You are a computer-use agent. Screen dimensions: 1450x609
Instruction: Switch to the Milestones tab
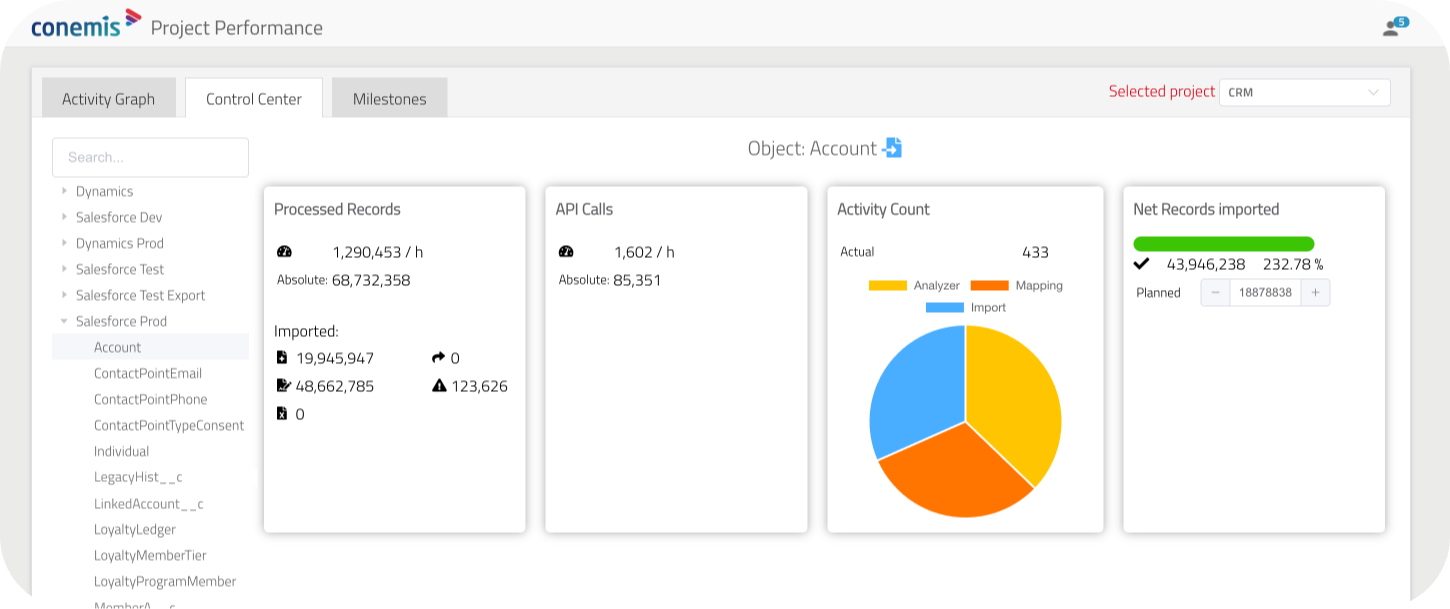(389, 97)
